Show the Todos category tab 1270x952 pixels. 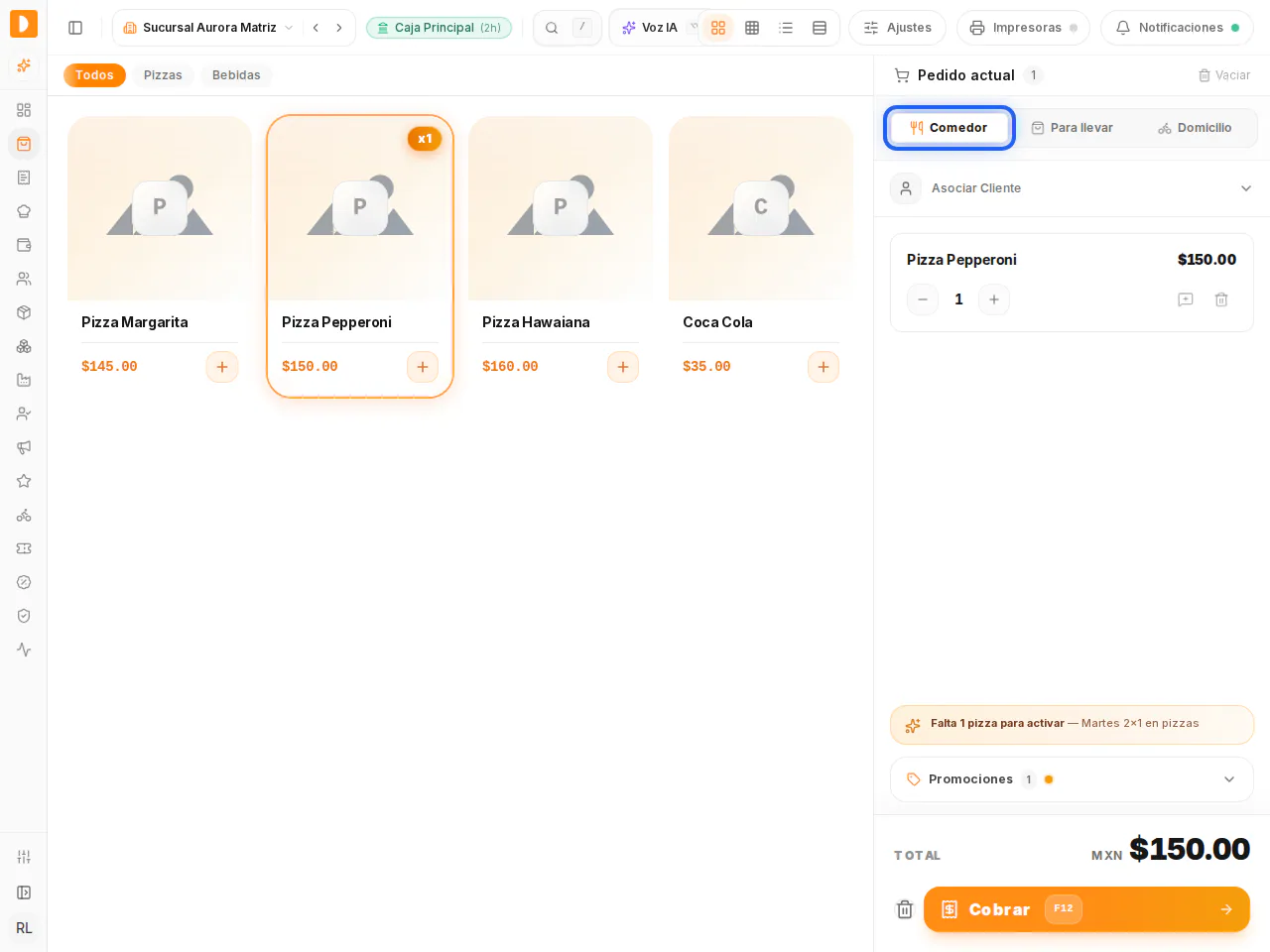click(x=94, y=75)
